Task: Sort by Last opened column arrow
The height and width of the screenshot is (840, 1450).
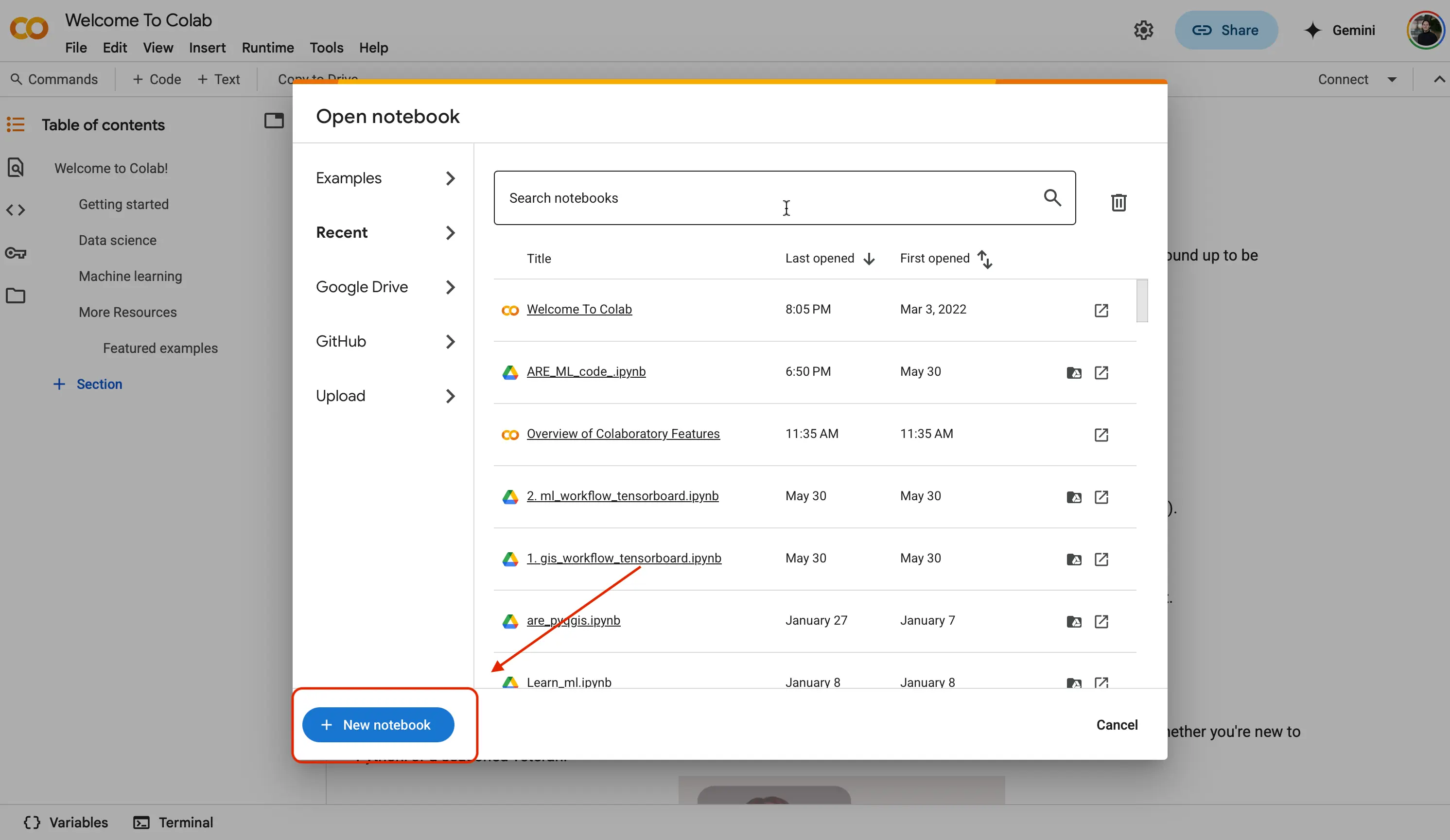Action: [x=870, y=259]
